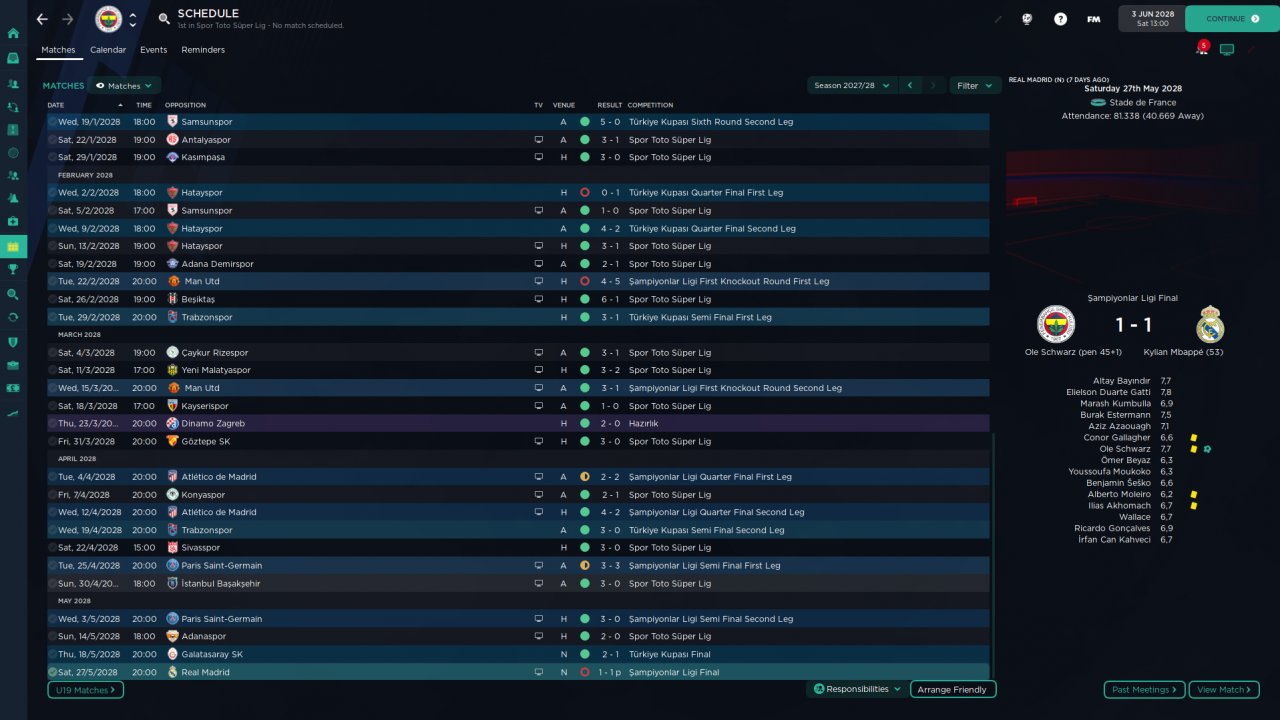Open the Scouting magnifier icon in the sidebar
The image size is (1280, 720).
tap(13, 295)
